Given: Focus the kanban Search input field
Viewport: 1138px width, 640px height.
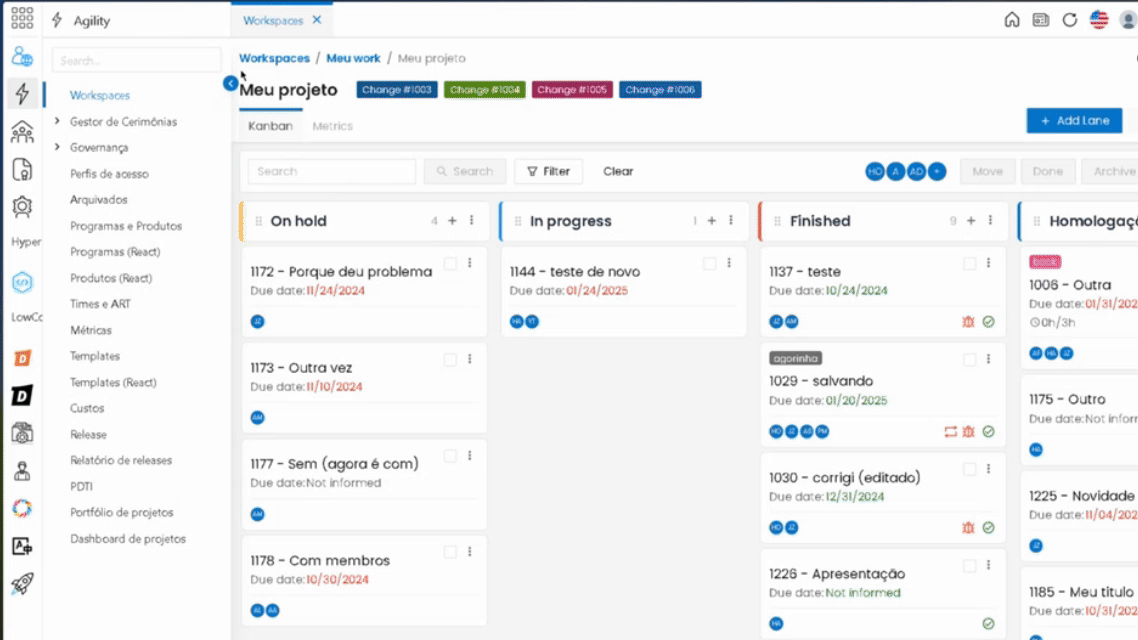Looking at the screenshot, I should [x=332, y=171].
